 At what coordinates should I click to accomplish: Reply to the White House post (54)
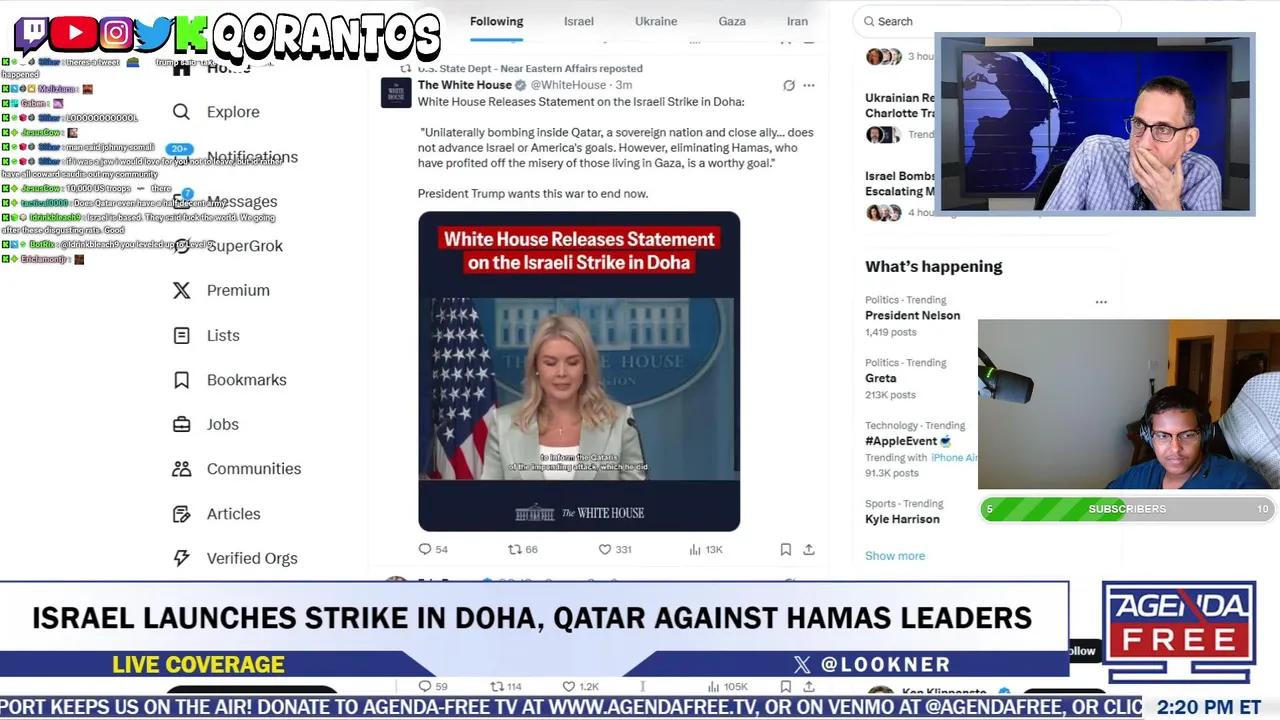point(433,549)
